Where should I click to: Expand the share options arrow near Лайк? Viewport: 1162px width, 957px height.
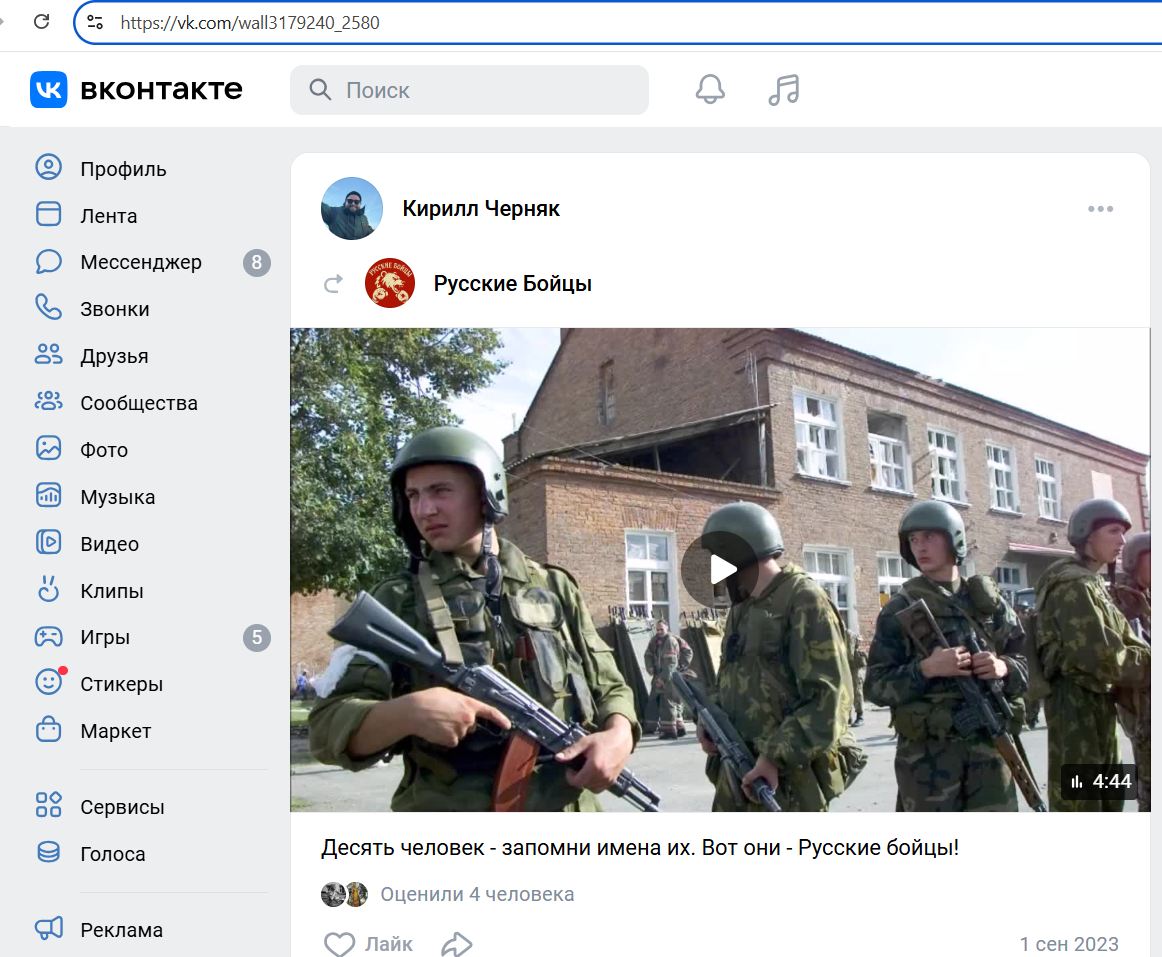click(x=458, y=942)
